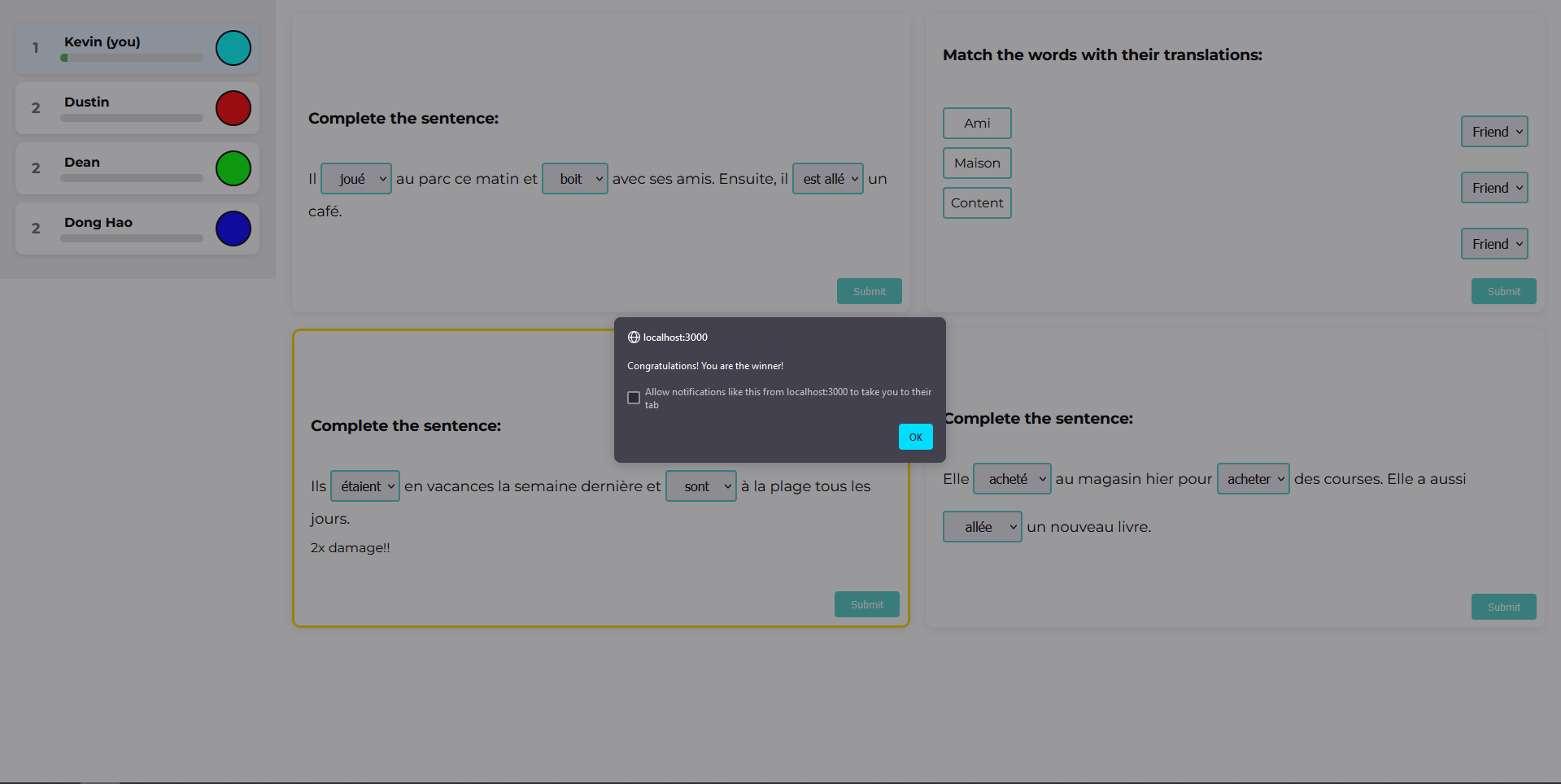Select the Dong Hao player name

(98, 223)
